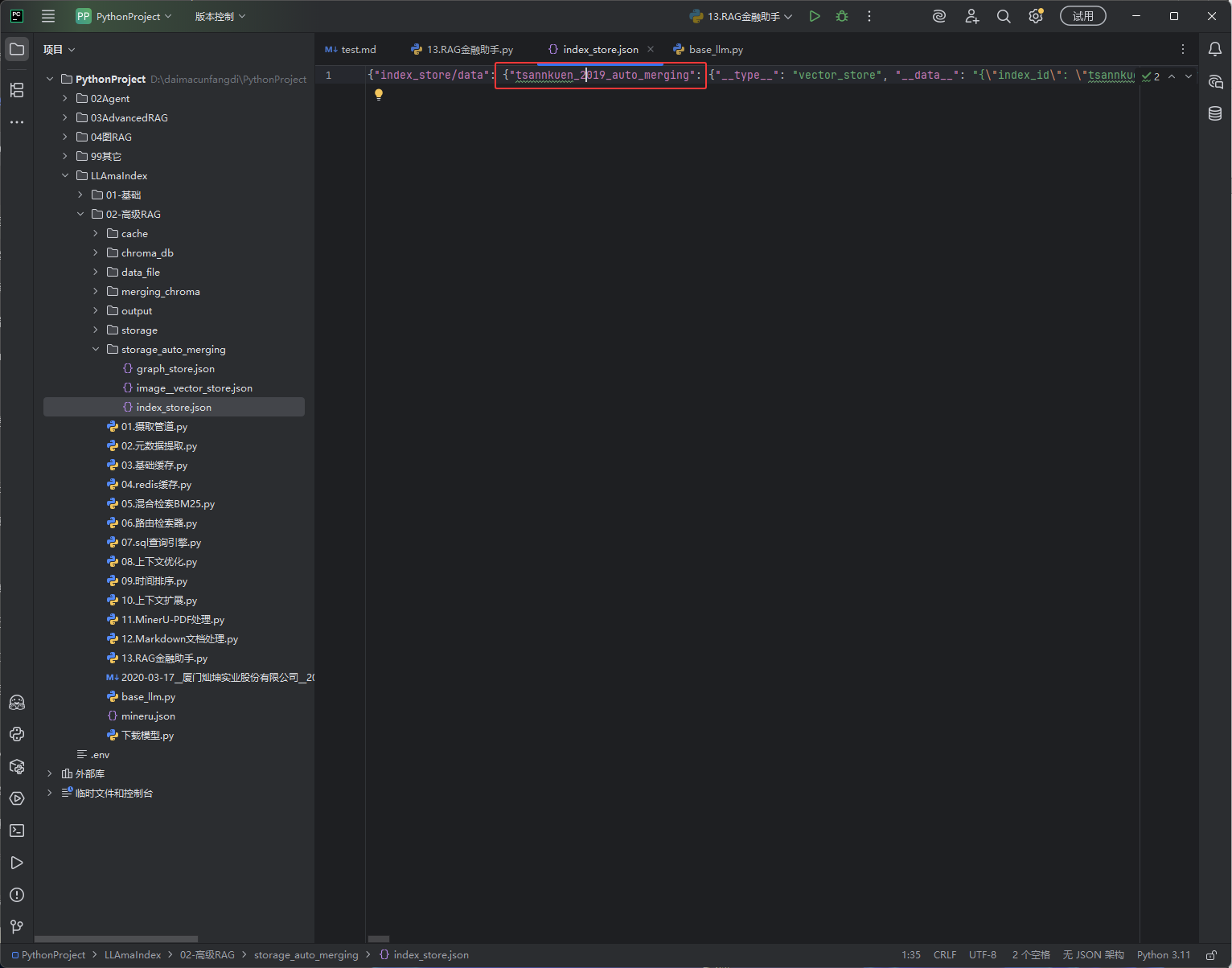Open inspections widget showing 2

tap(1151, 76)
